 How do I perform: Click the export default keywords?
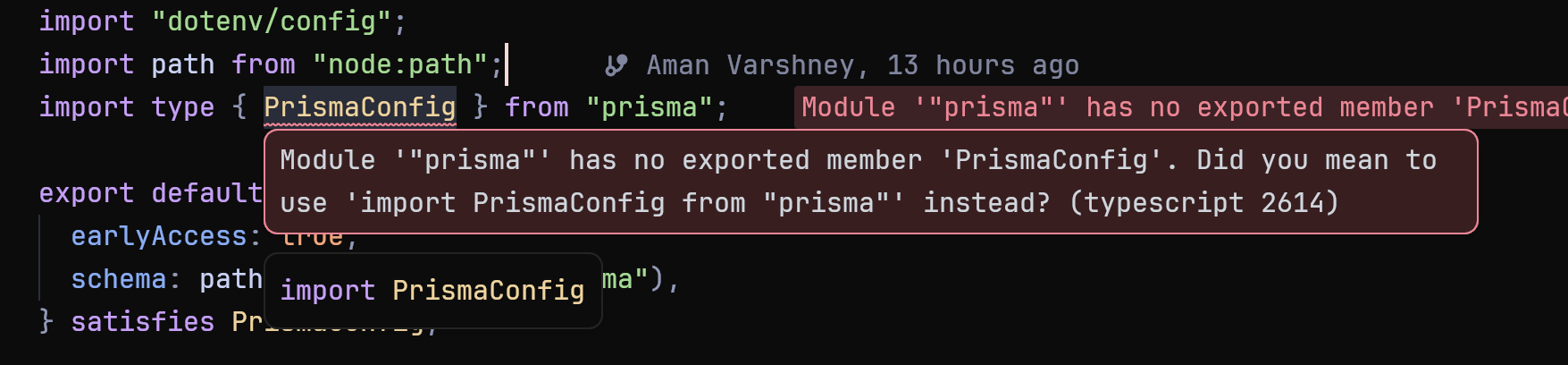pos(151,193)
